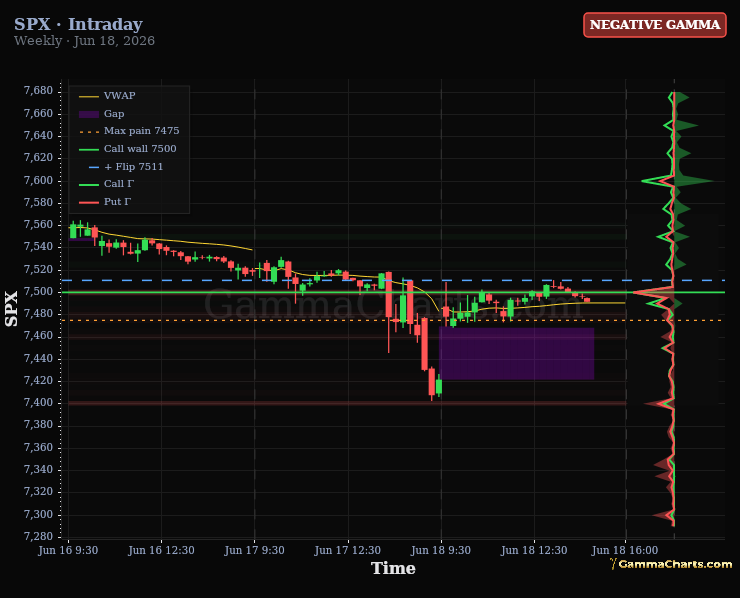This screenshot has width=740, height=598.
Task: Click the GammaCharts.com logo link
Action: pos(671,564)
